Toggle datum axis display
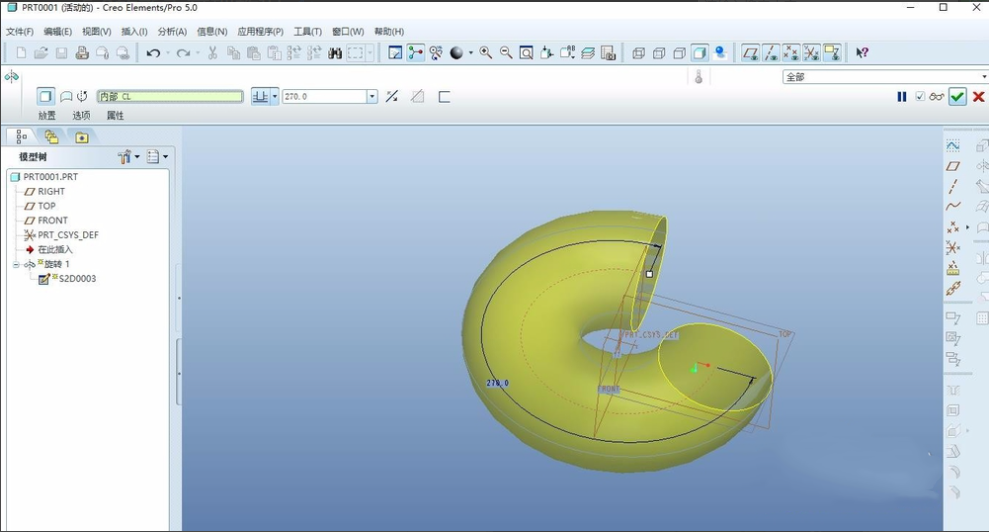 click(771, 53)
